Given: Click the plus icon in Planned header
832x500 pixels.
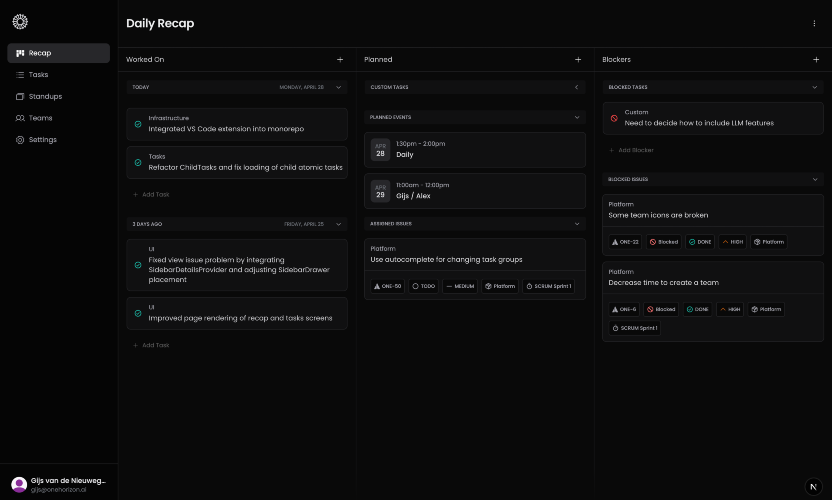Looking at the screenshot, I should click(578, 60).
